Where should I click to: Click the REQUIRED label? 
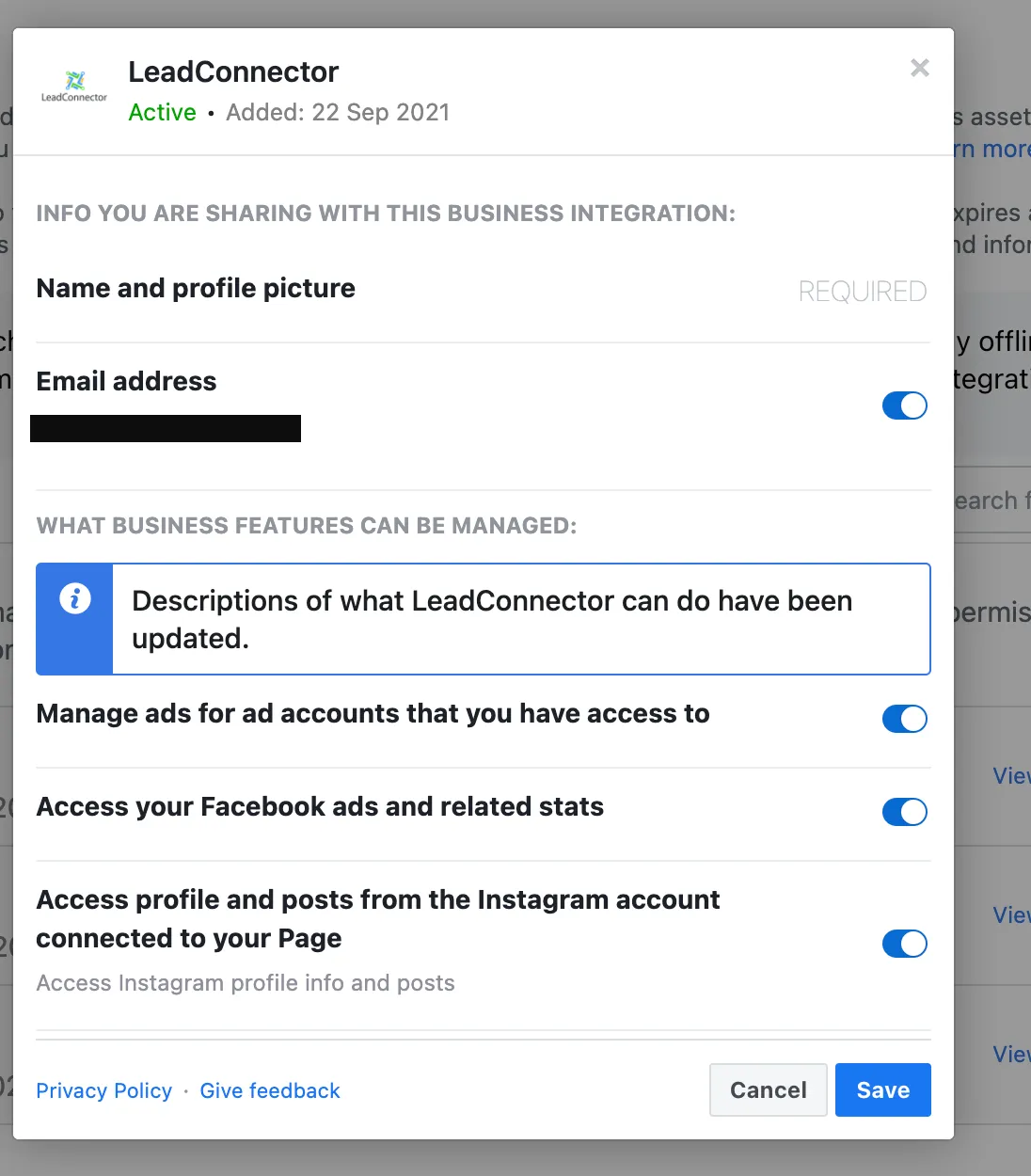[x=863, y=292]
